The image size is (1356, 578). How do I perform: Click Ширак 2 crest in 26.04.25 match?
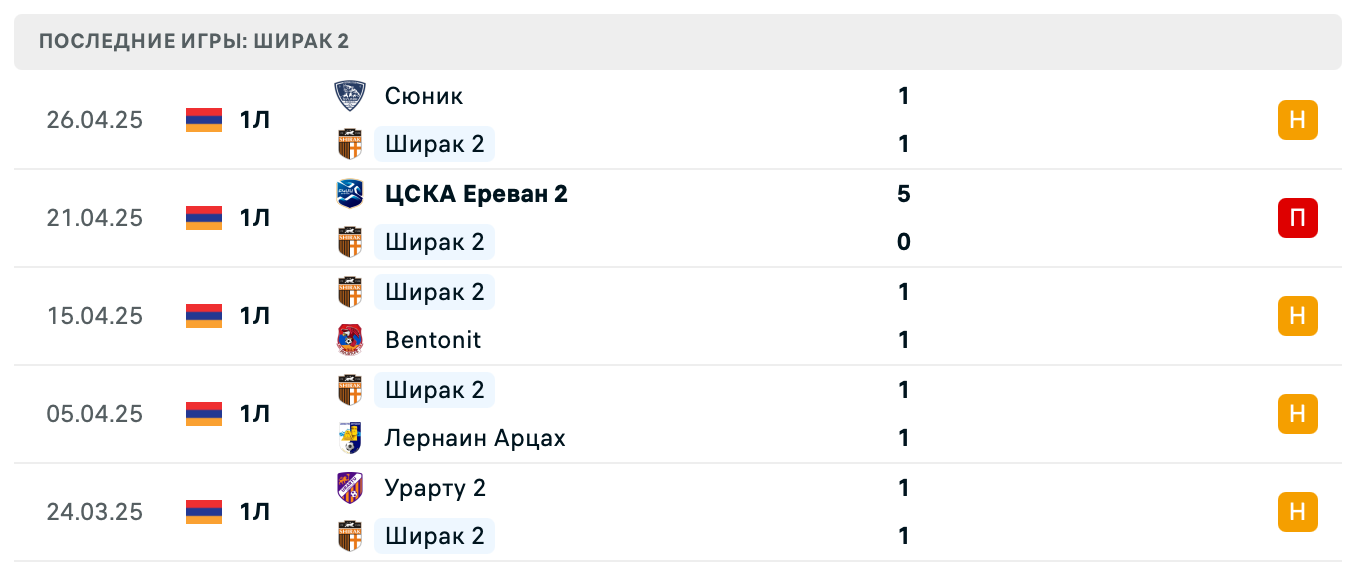[350, 144]
